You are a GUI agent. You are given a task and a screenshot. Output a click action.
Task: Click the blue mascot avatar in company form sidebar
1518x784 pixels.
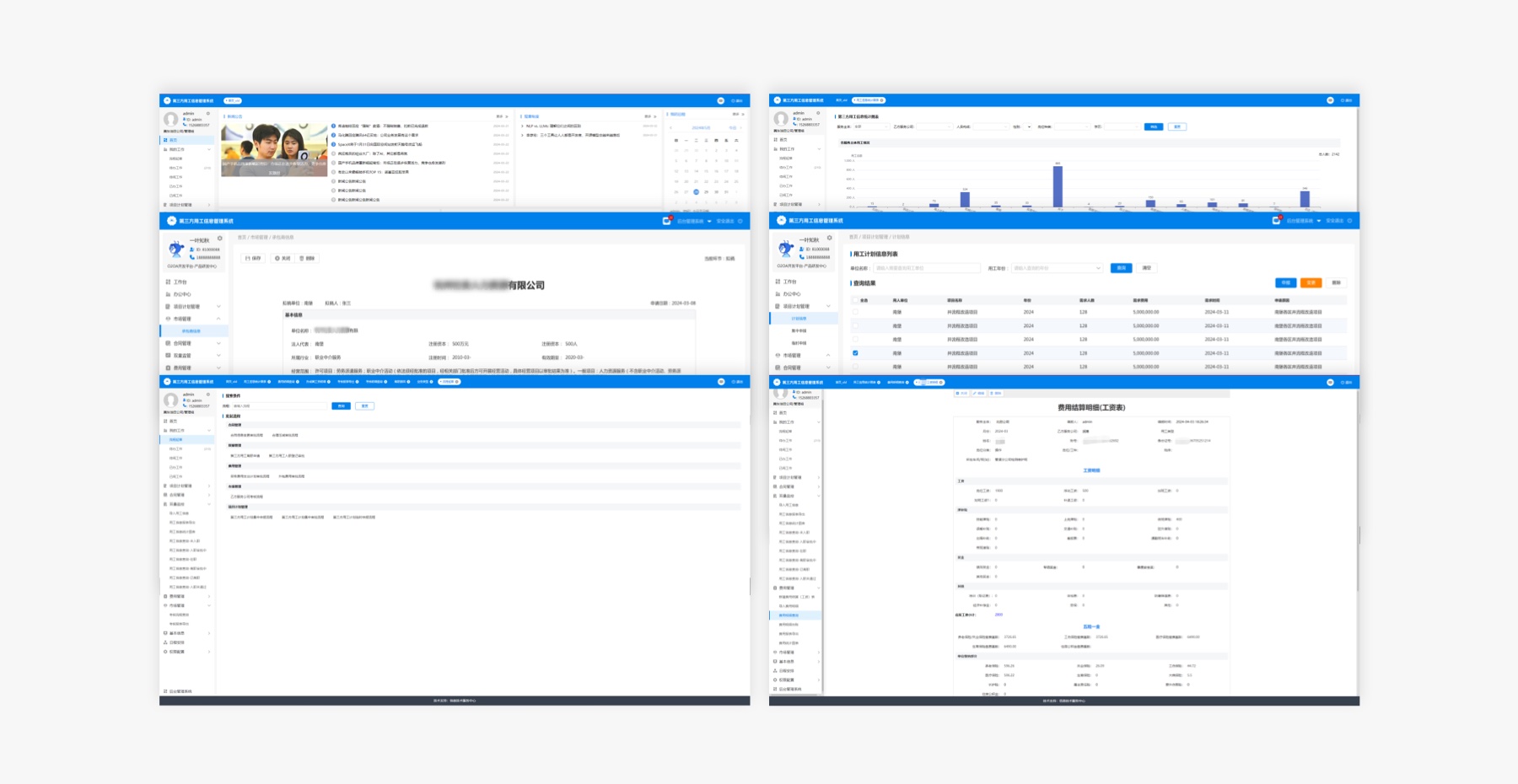point(176,249)
